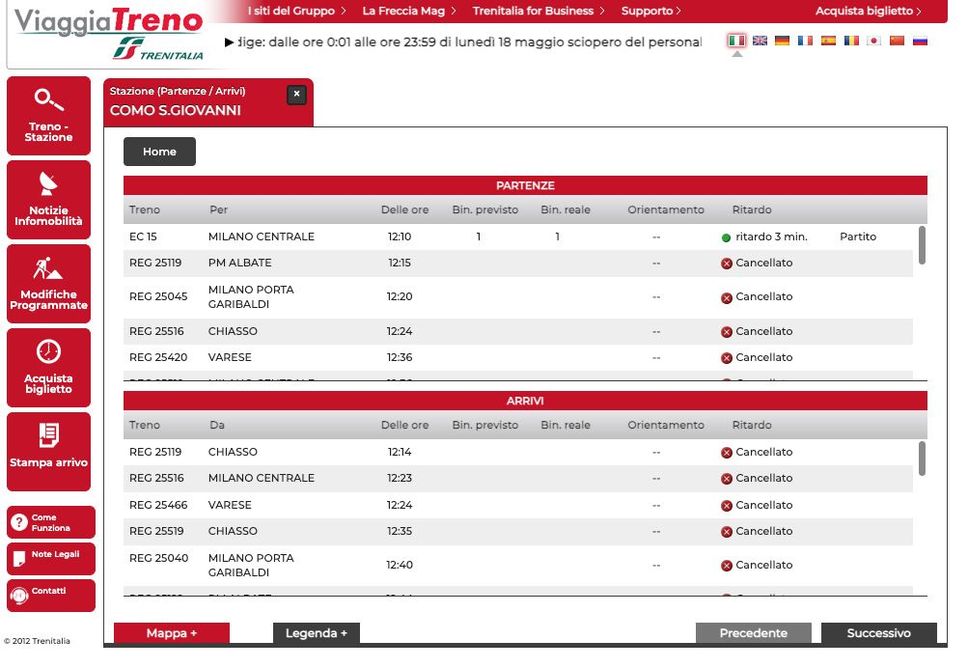Switch language to Spanish flag

828,41
